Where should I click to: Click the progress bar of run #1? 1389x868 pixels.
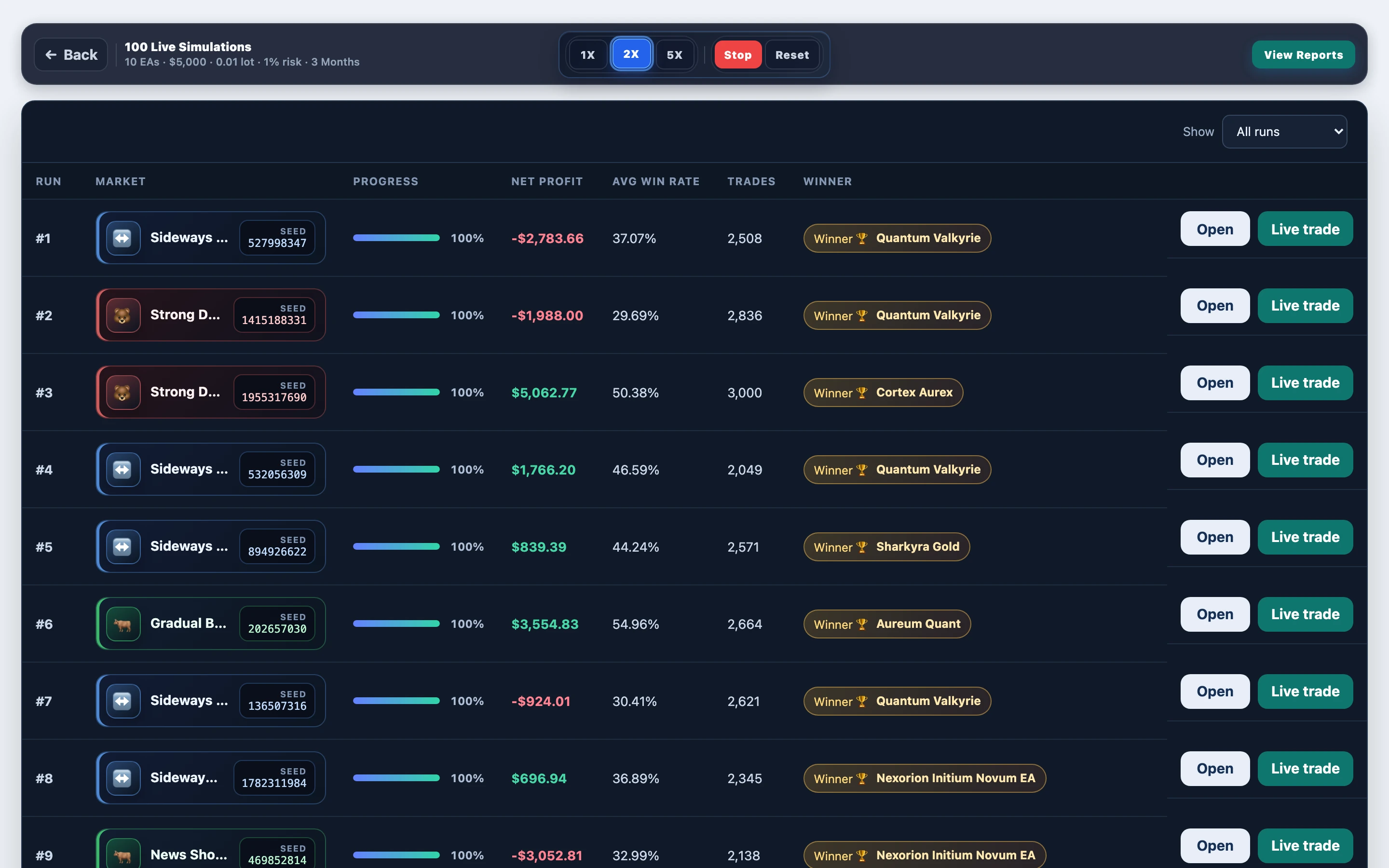[x=396, y=238]
